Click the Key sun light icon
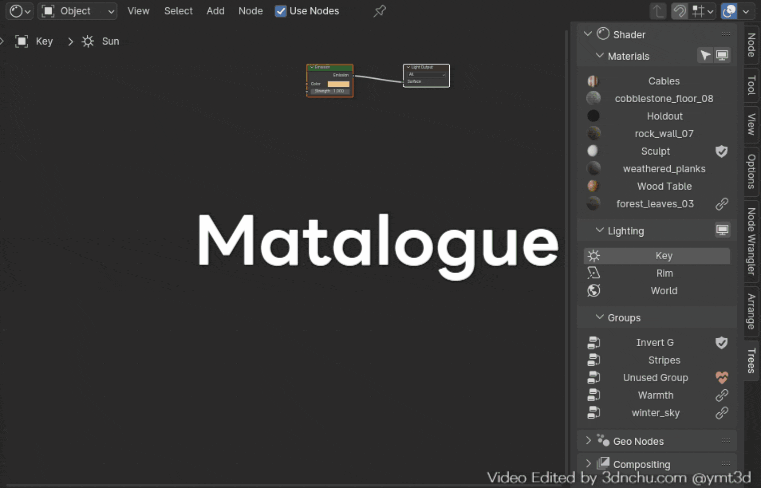Screen dimensions: 761x488 [594, 256]
